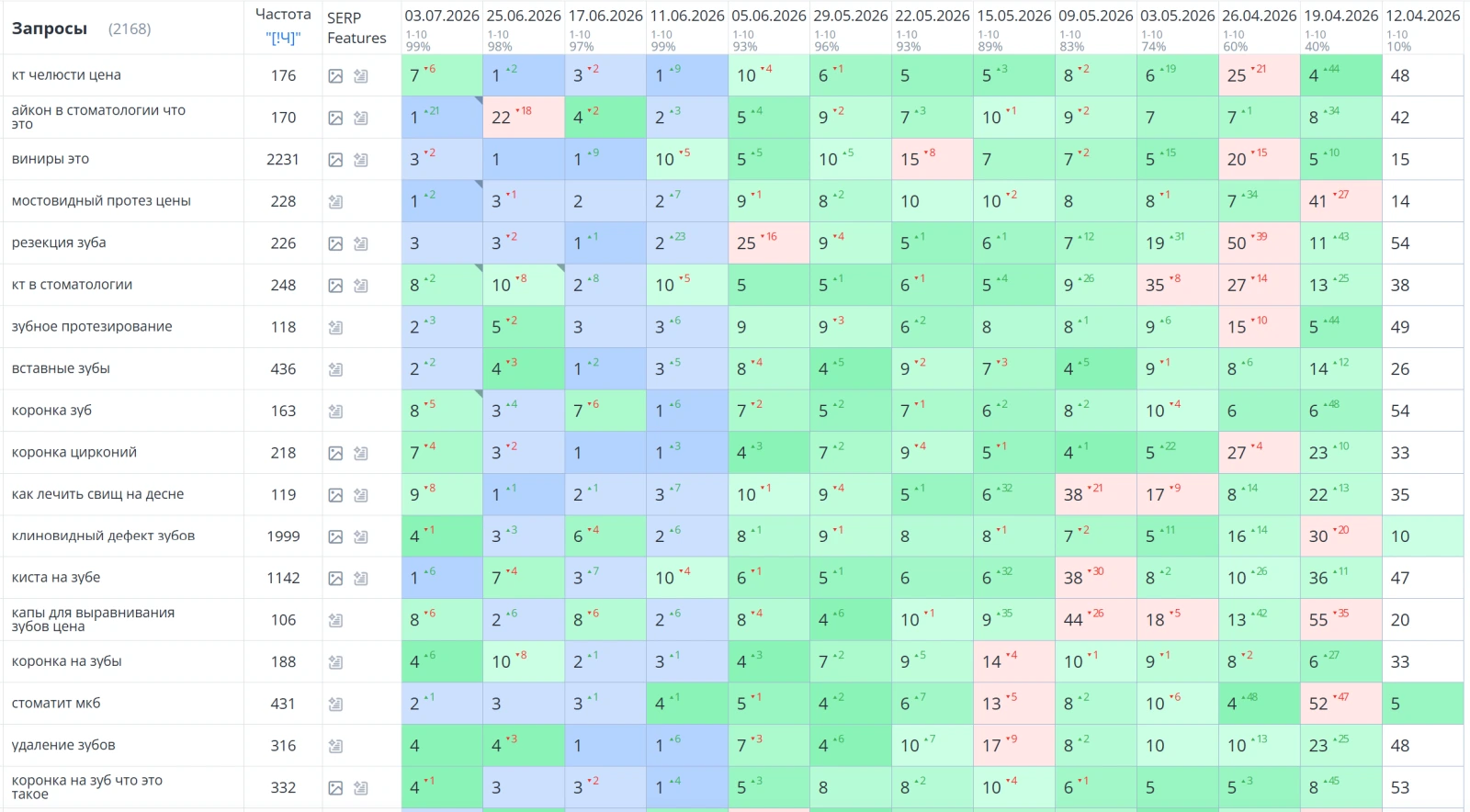Click snippet icon for 'стоматит мкб' row

(x=335, y=705)
